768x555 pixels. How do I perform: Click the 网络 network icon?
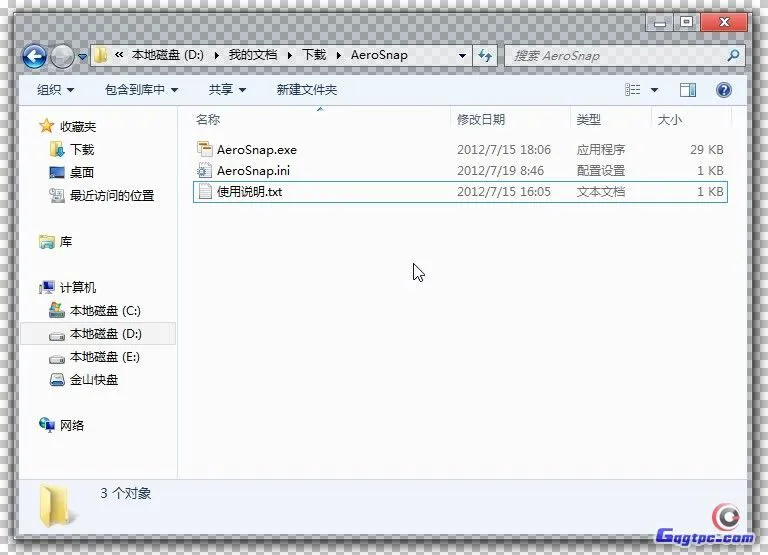coord(47,425)
